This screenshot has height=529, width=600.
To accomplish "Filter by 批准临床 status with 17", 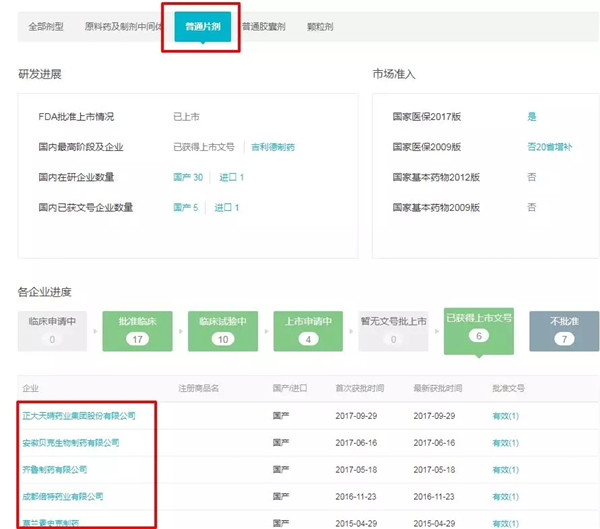I will pos(139,331).
